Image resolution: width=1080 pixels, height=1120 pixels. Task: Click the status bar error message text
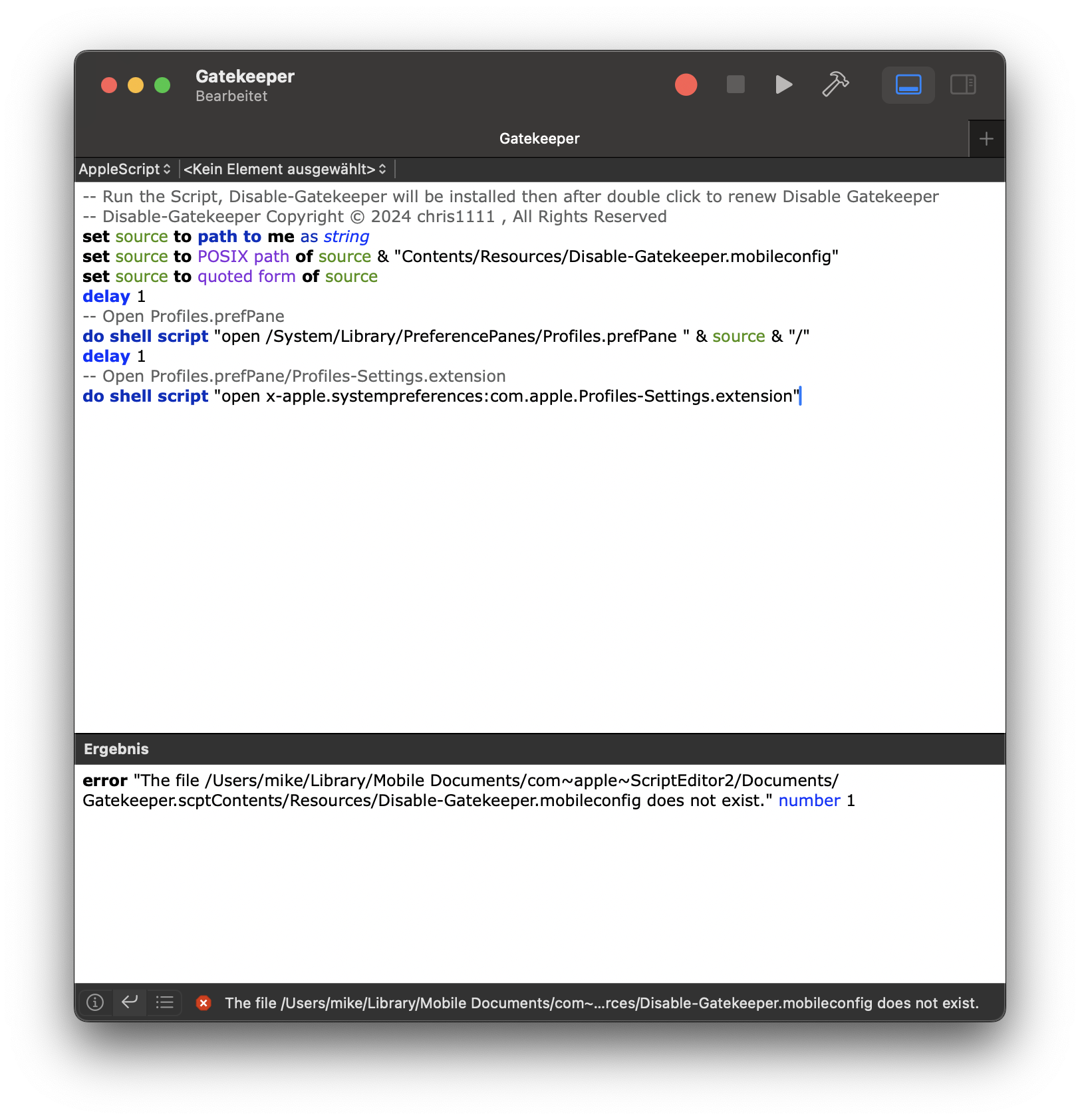click(x=602, y=1003)
